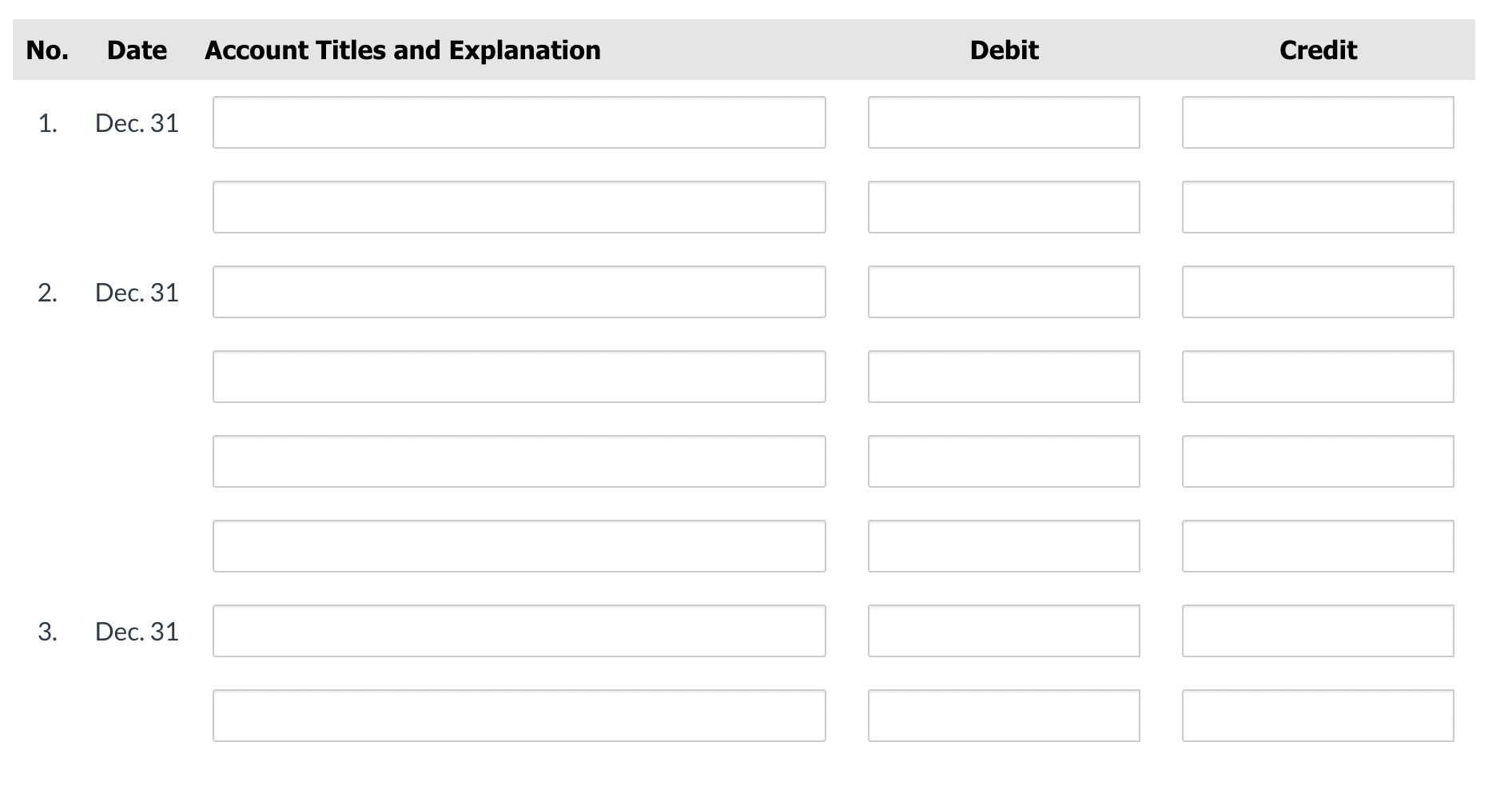Click fourth account title field of entry 2

click(519, 546)
